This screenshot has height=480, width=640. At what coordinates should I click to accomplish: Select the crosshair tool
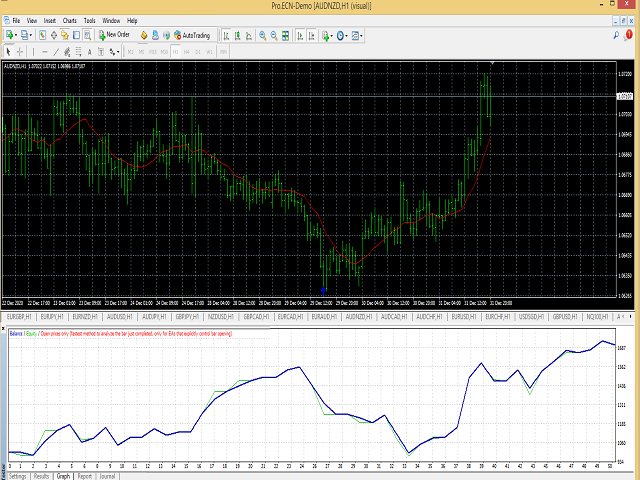click(20, 52)
